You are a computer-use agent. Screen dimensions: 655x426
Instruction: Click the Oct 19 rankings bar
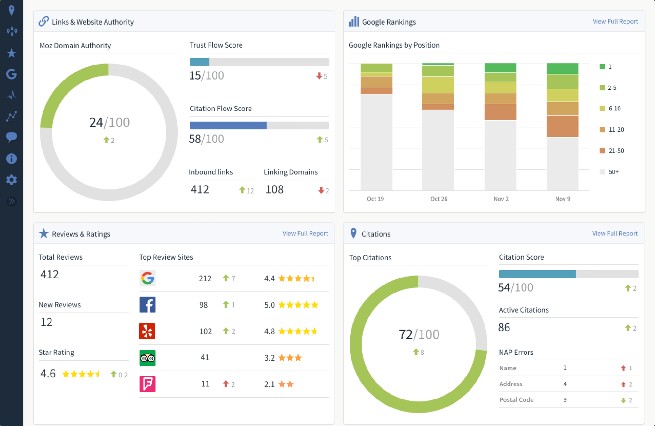tap(376, 127)
